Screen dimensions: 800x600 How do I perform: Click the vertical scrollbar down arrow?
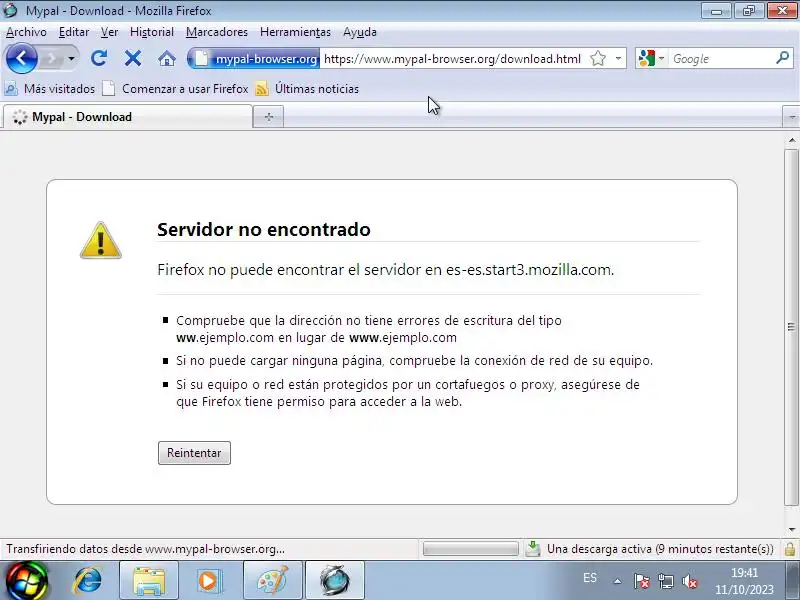792,530
